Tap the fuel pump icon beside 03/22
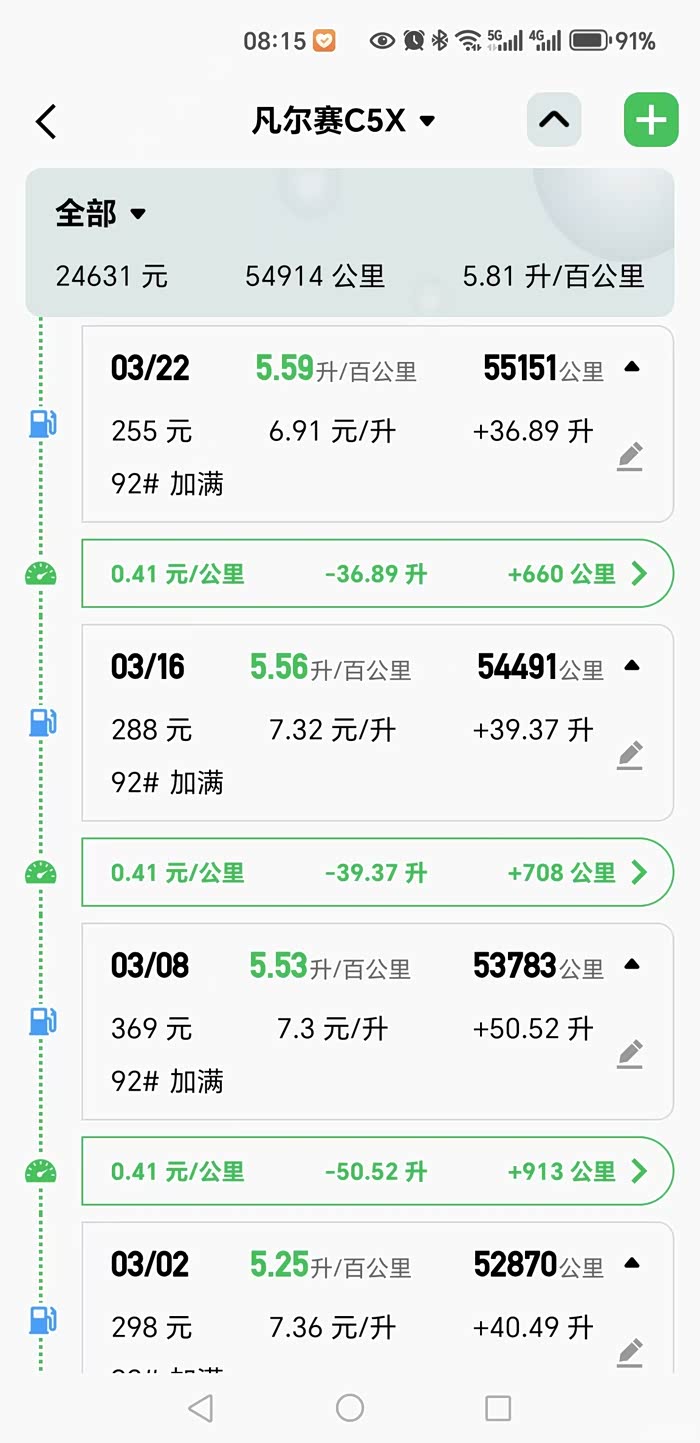This screenshot has height=1443, width=700. pos(42,424)
